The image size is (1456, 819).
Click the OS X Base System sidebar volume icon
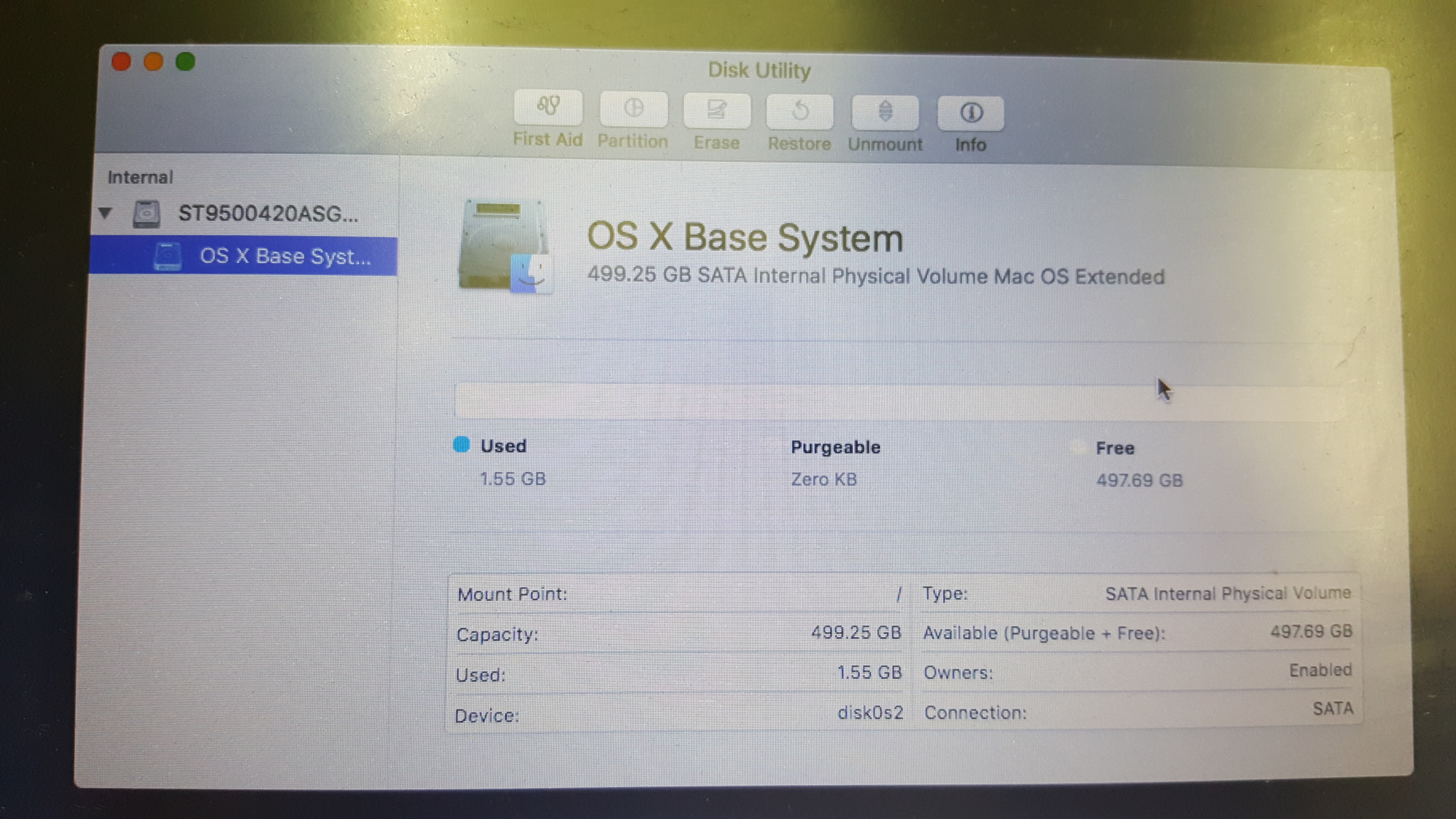point(168,257)
